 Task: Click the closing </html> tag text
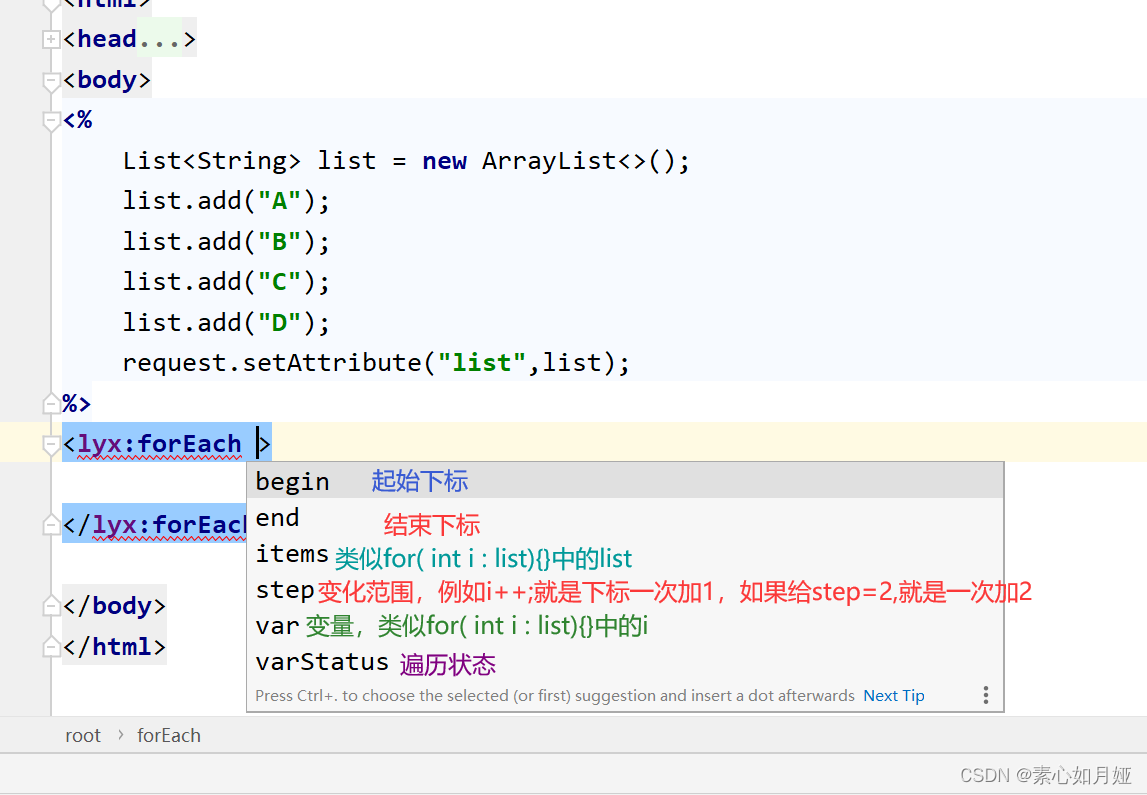pos(114,647)
